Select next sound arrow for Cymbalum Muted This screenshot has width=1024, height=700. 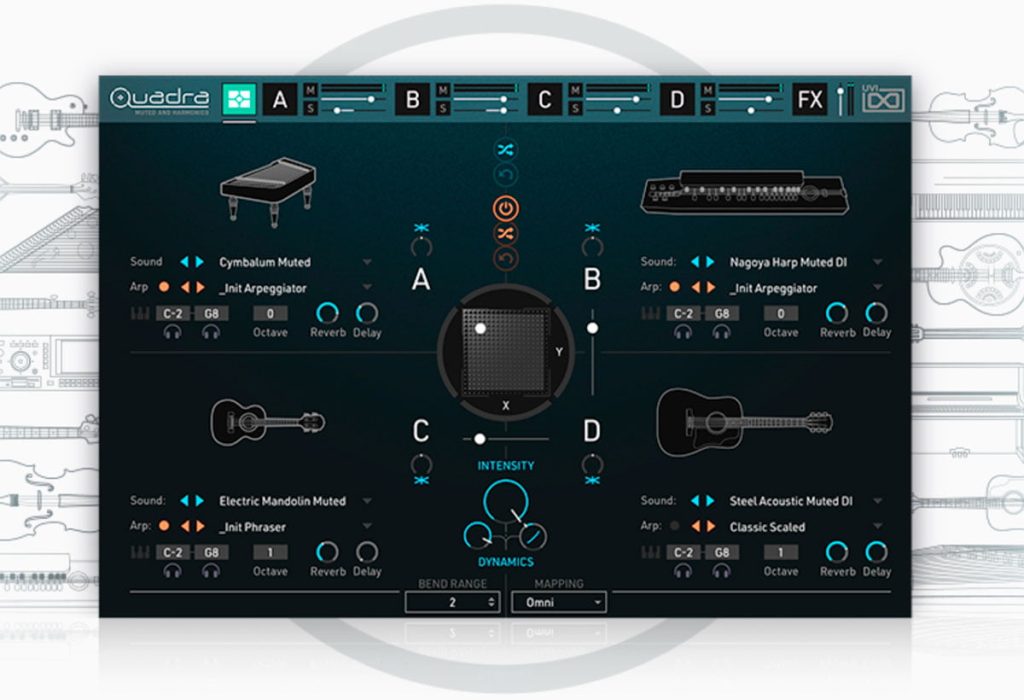(200, 262)
